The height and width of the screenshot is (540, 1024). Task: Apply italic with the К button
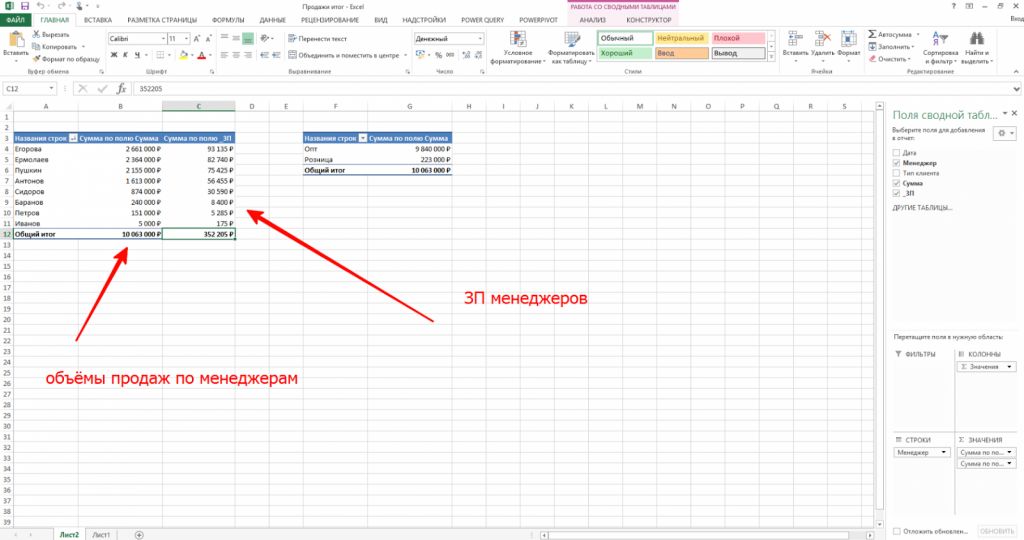tap(125, 55)
